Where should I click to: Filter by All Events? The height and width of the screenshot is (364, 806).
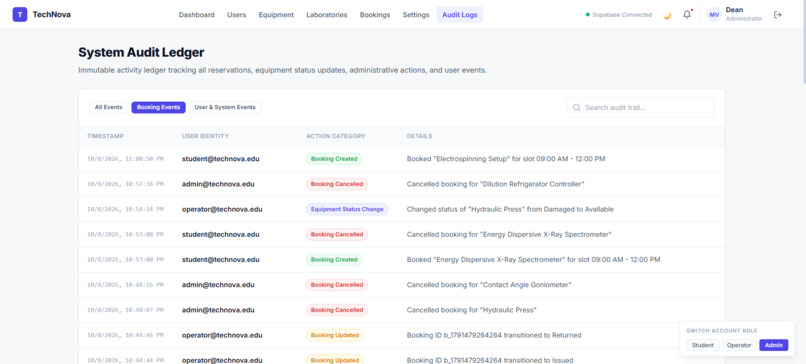108,107
